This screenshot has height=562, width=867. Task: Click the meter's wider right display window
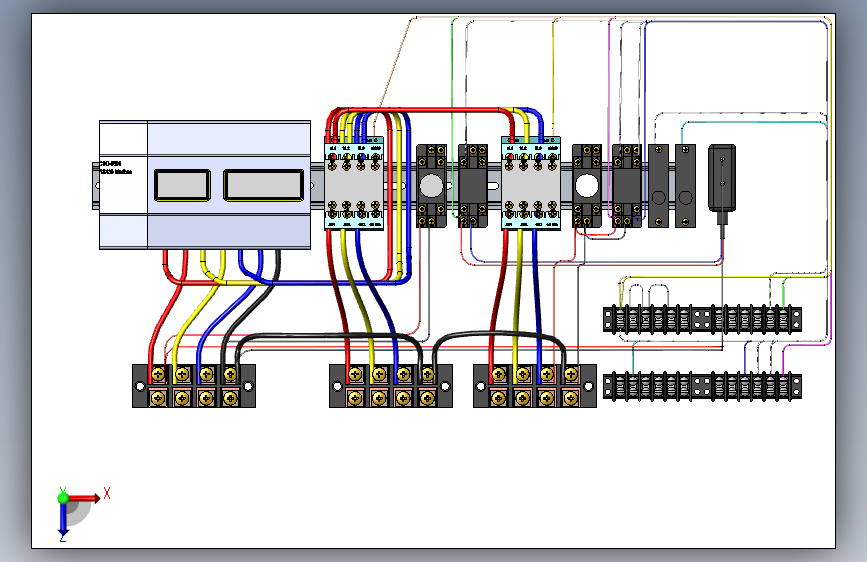click(264, 185)
